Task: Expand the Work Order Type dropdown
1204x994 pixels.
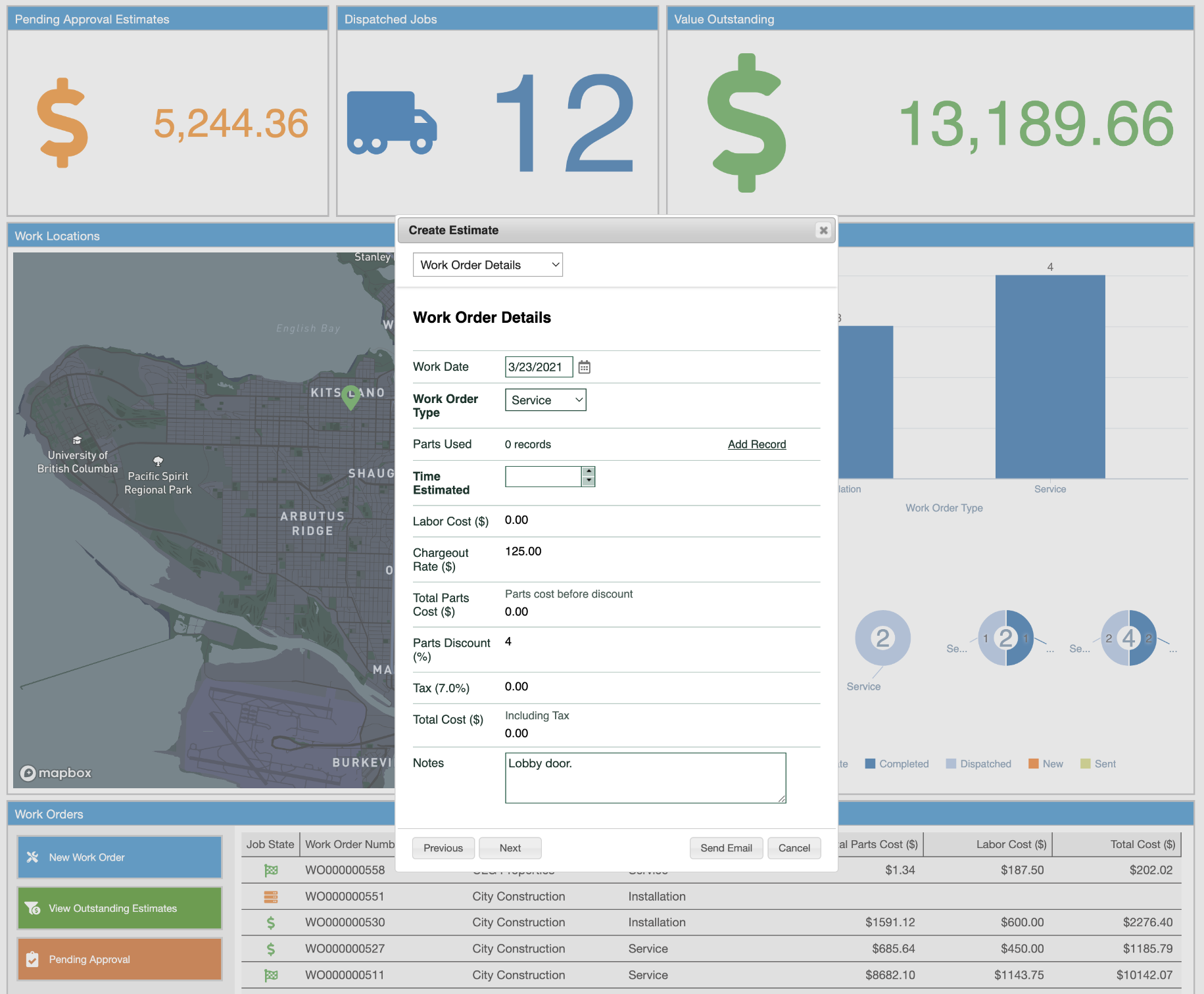Action: point(545,400)
